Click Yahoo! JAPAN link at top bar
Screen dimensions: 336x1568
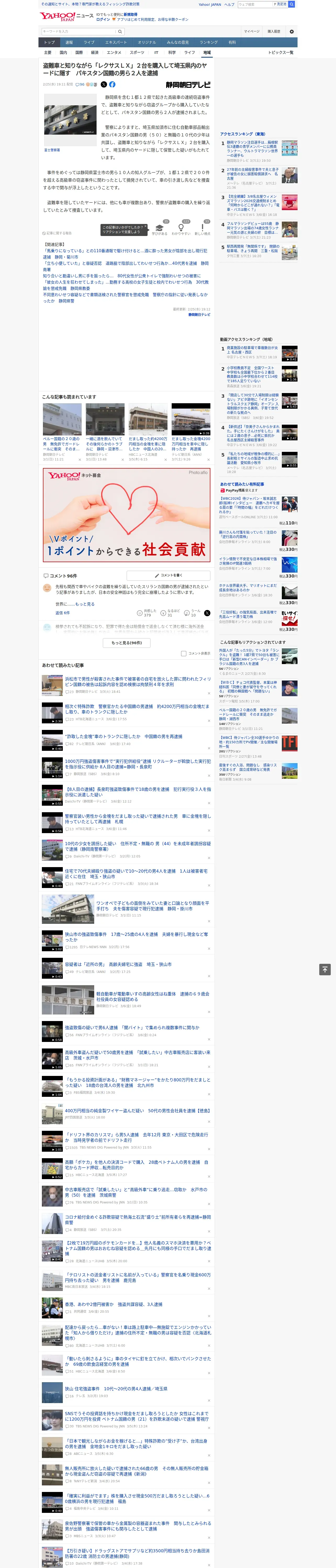coord(210,4)
